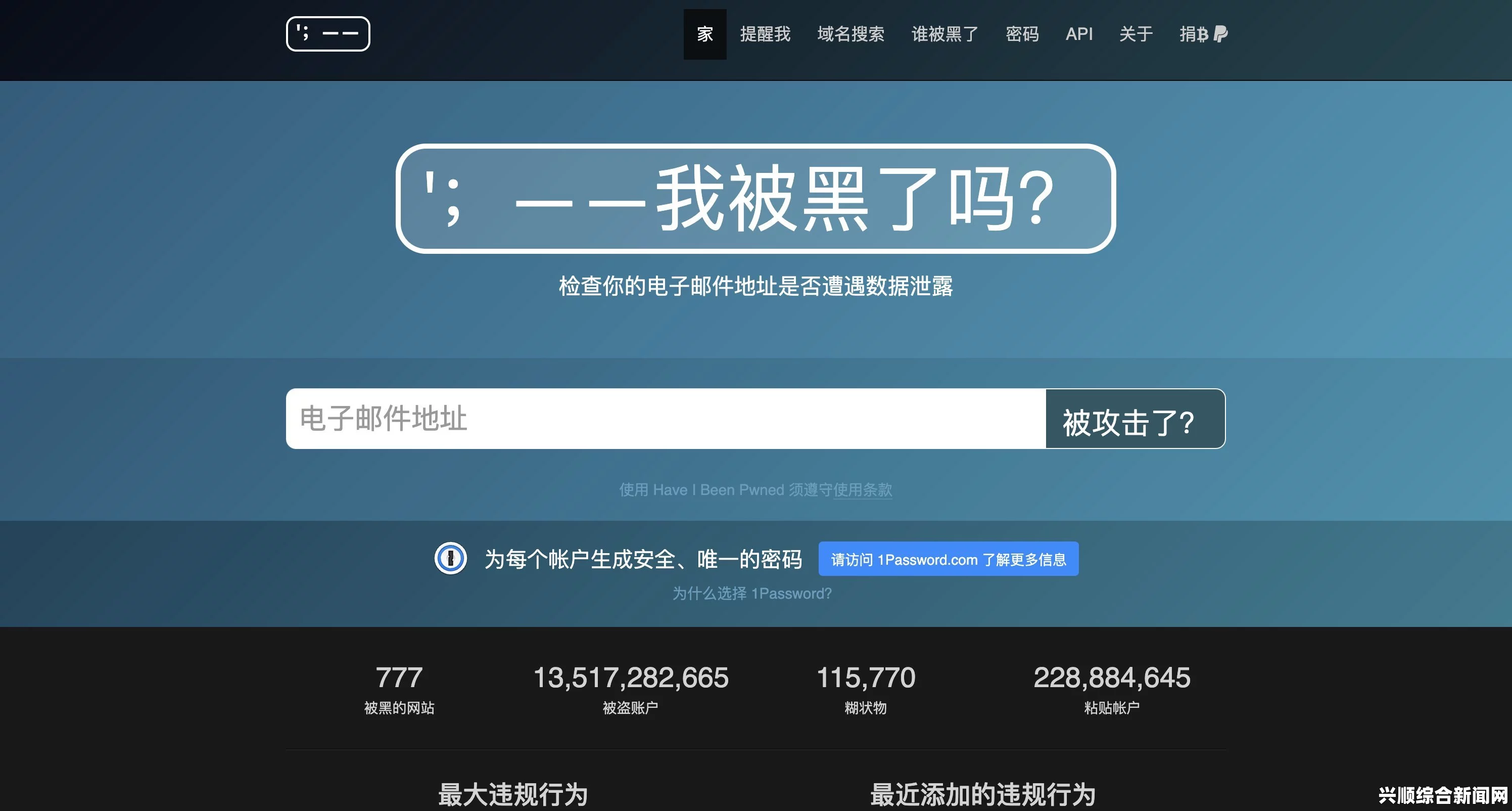Click the 被攻击了? search button
This screenshot has width=1512, height=811.
1135,419
